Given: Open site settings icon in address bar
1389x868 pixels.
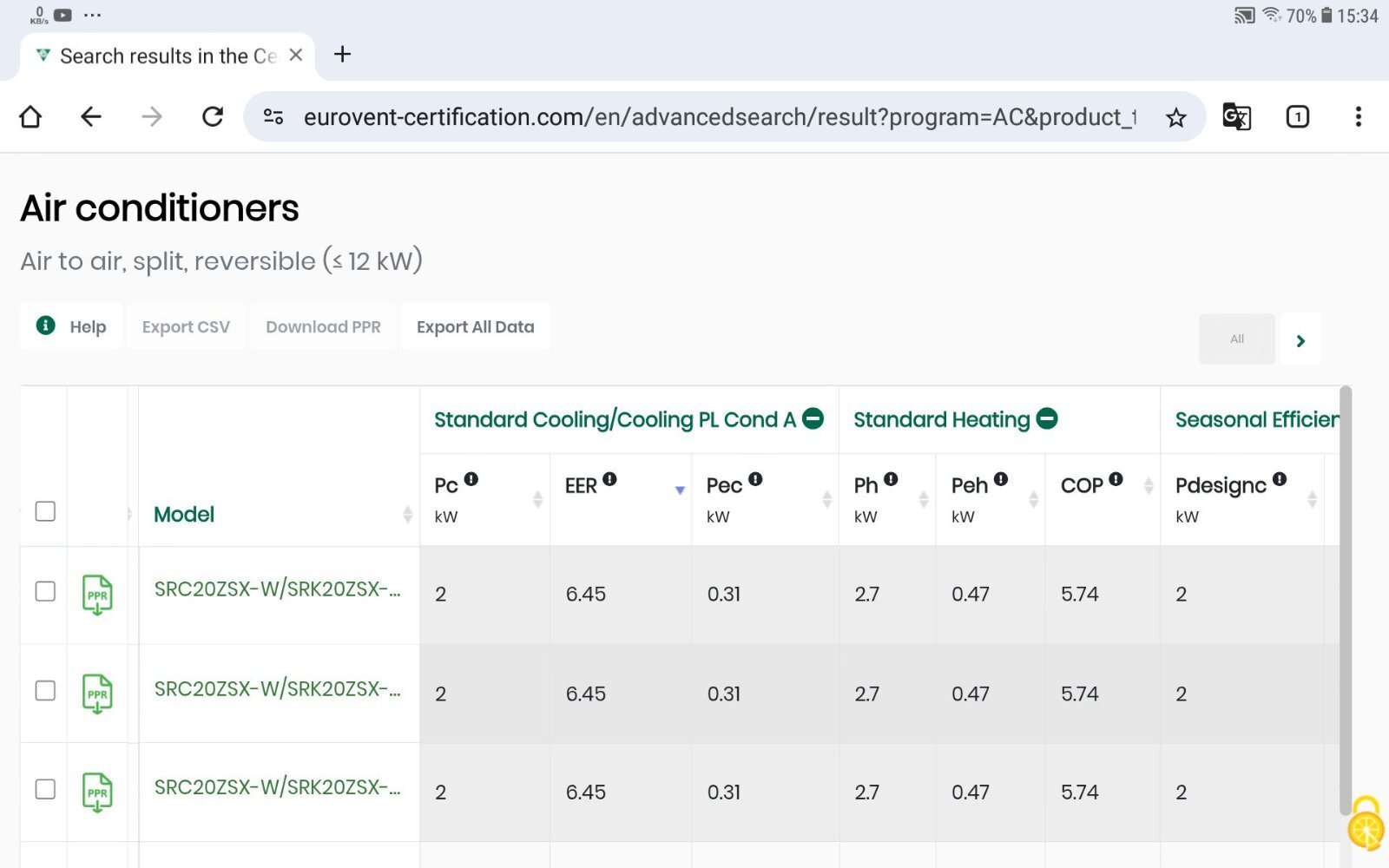Looking at the screenshot, I should coord(273,116).
